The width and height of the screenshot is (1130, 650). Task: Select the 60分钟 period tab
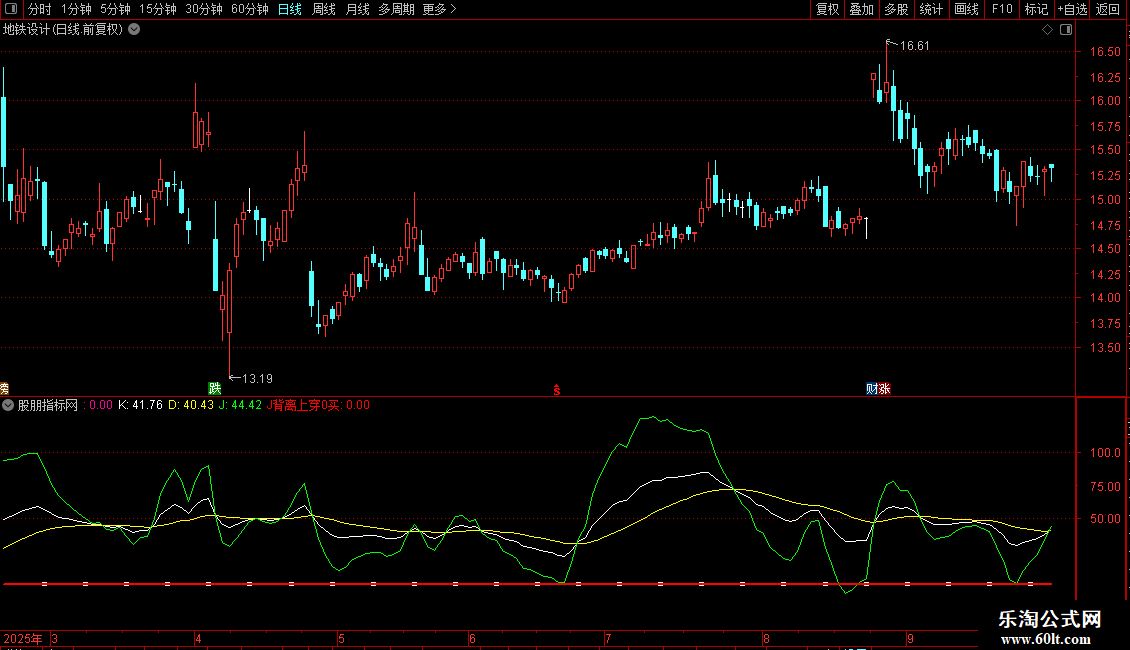tap(249, 9)
